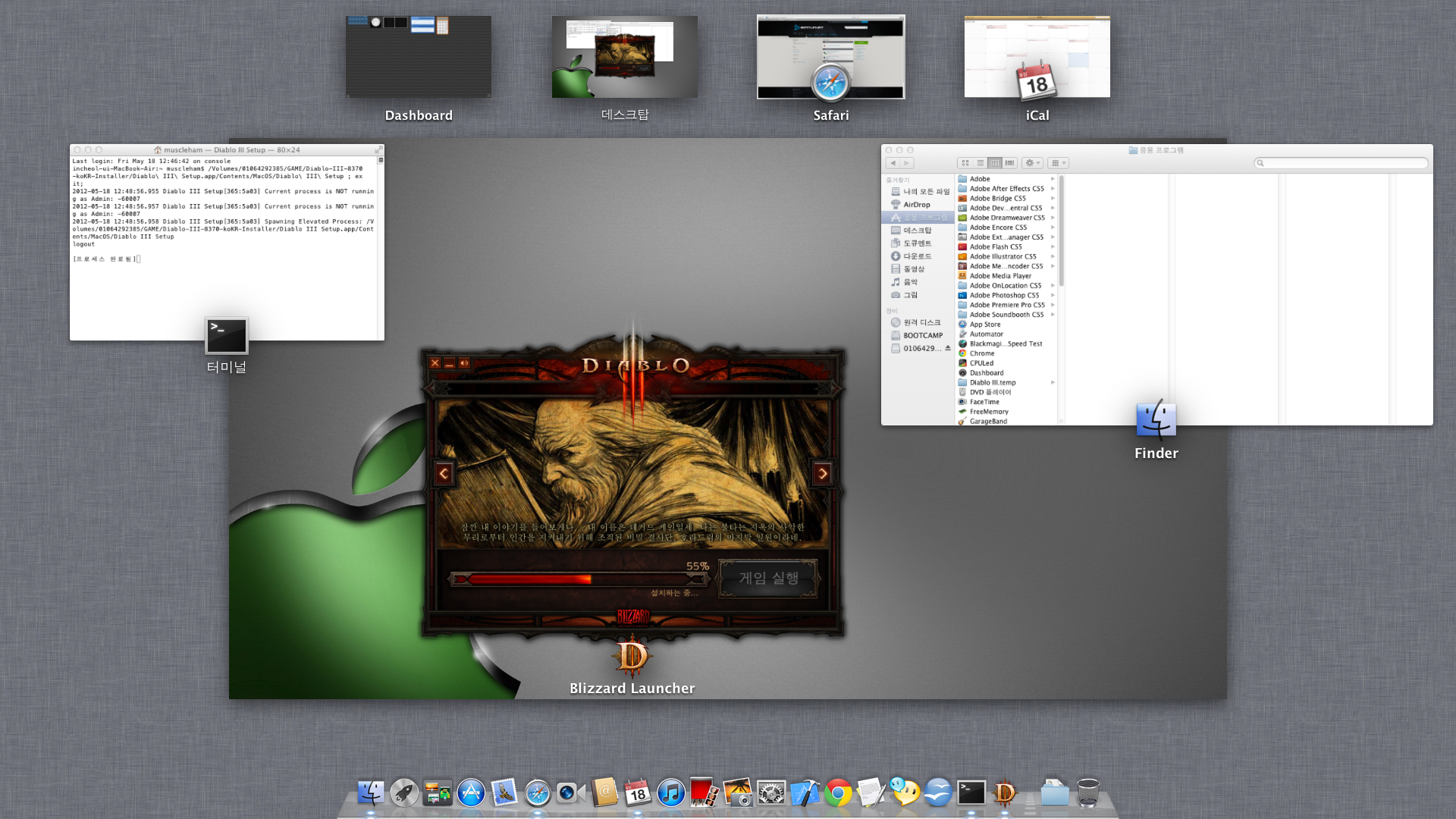The width and height of the screenshot is (1456, 819).
Task: Open the App Store Dock icon
Action: click(471, 793)
